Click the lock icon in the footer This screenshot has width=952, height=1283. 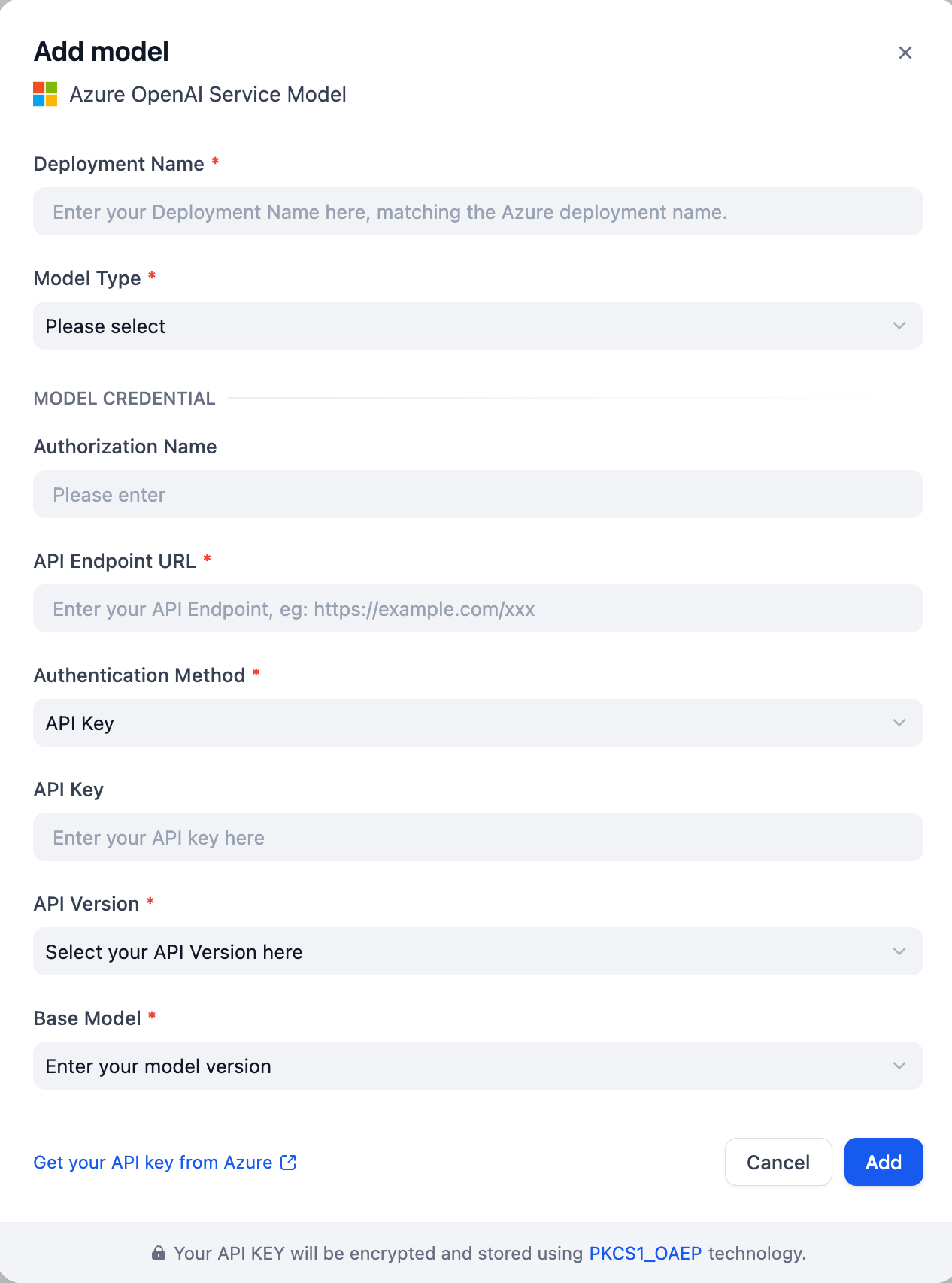[x=159, y=1254]
